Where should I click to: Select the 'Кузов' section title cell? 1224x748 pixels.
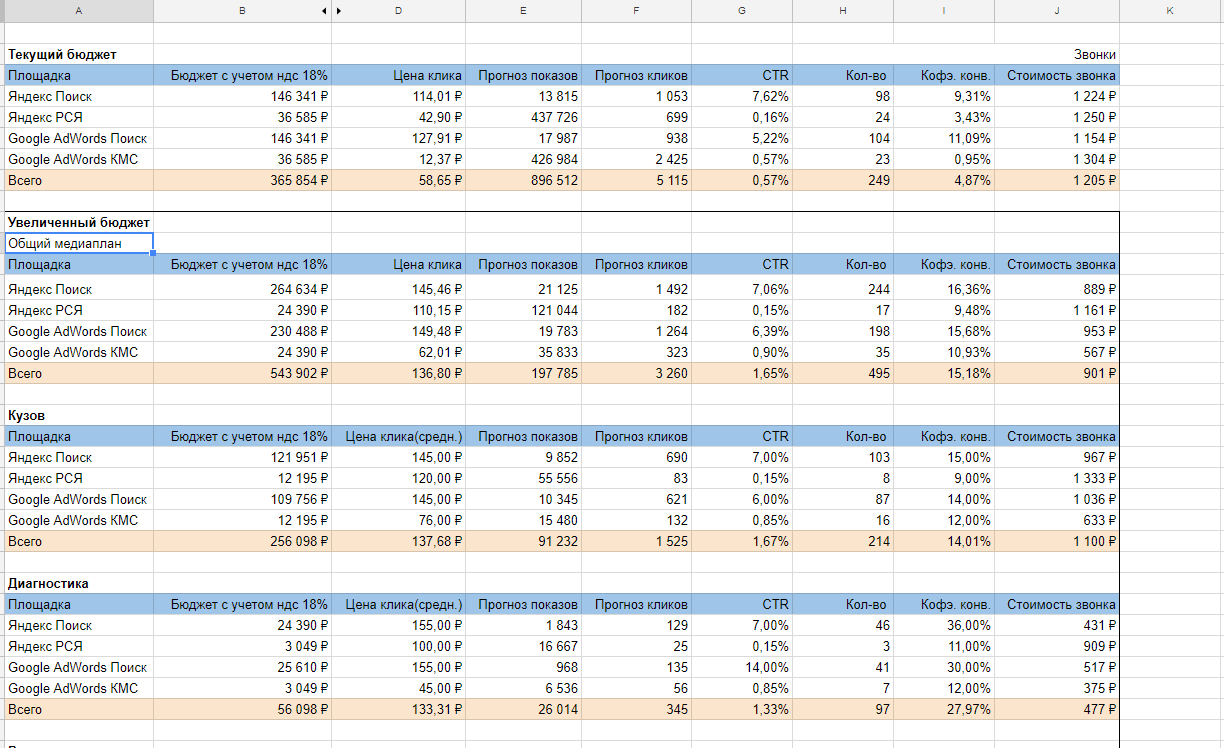pyautogui.click(x=79, y=415)
